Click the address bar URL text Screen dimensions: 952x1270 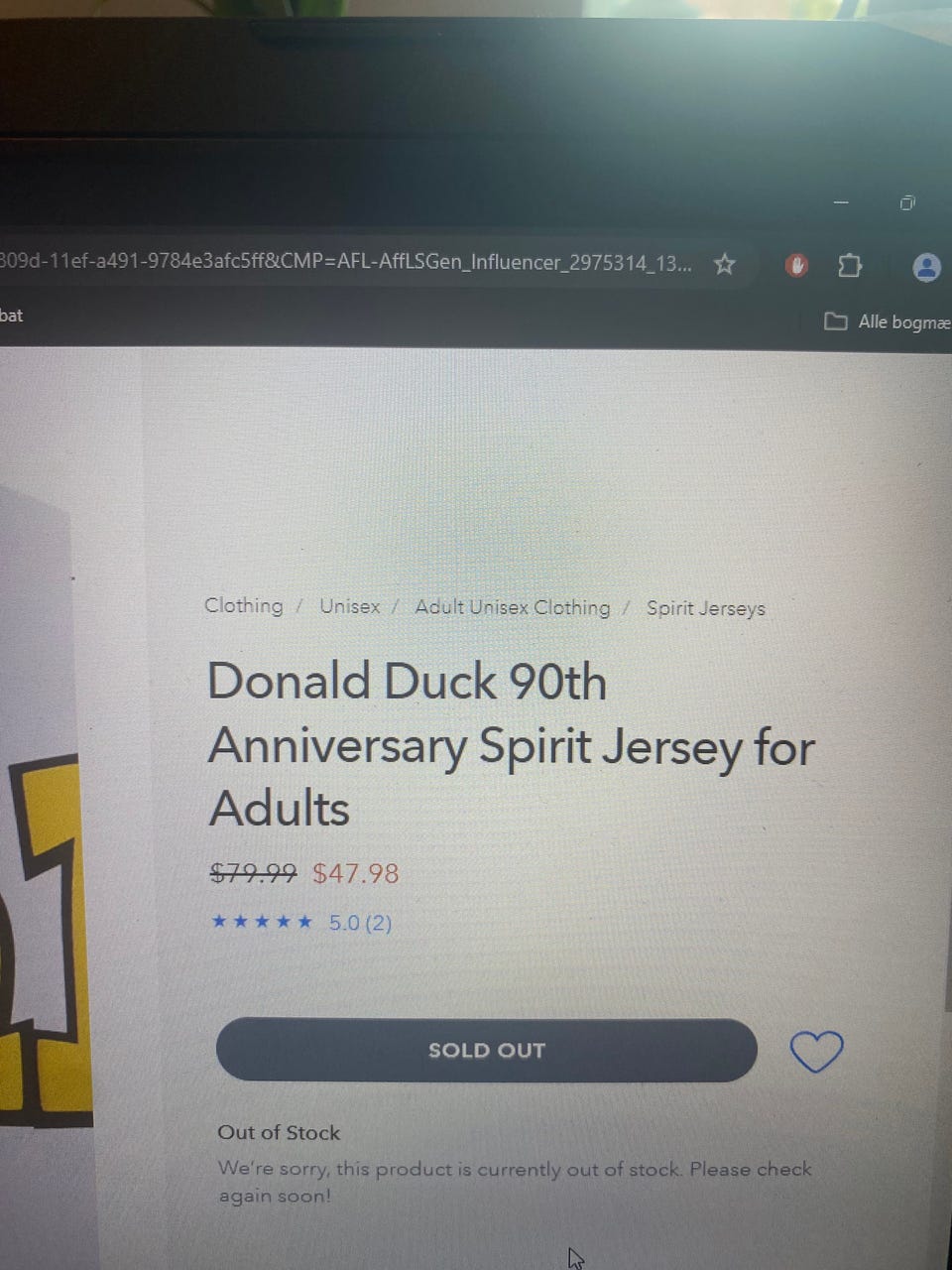coord(346,262)
